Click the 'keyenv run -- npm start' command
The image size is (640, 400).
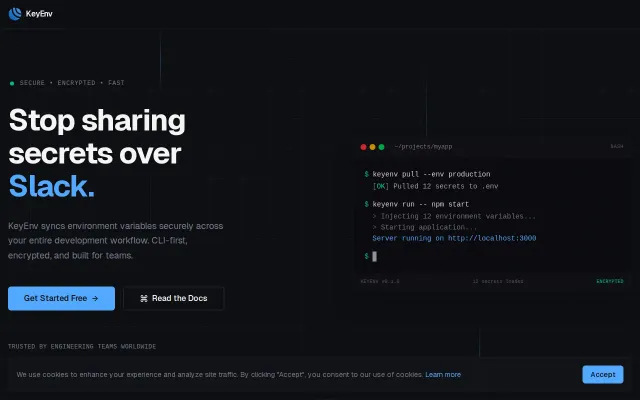[x=420, y=204]
